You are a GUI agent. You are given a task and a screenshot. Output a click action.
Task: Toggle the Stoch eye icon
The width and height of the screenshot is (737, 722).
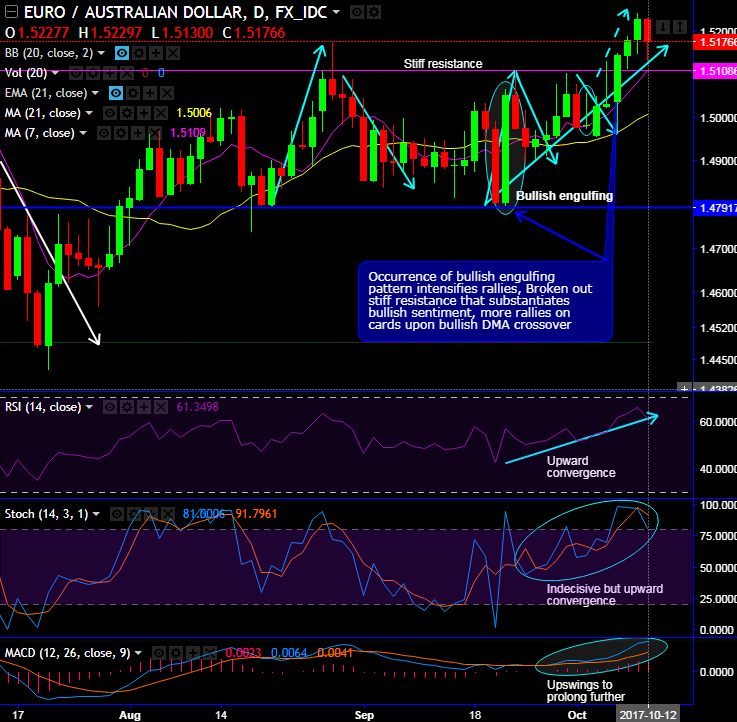point(117,514)
